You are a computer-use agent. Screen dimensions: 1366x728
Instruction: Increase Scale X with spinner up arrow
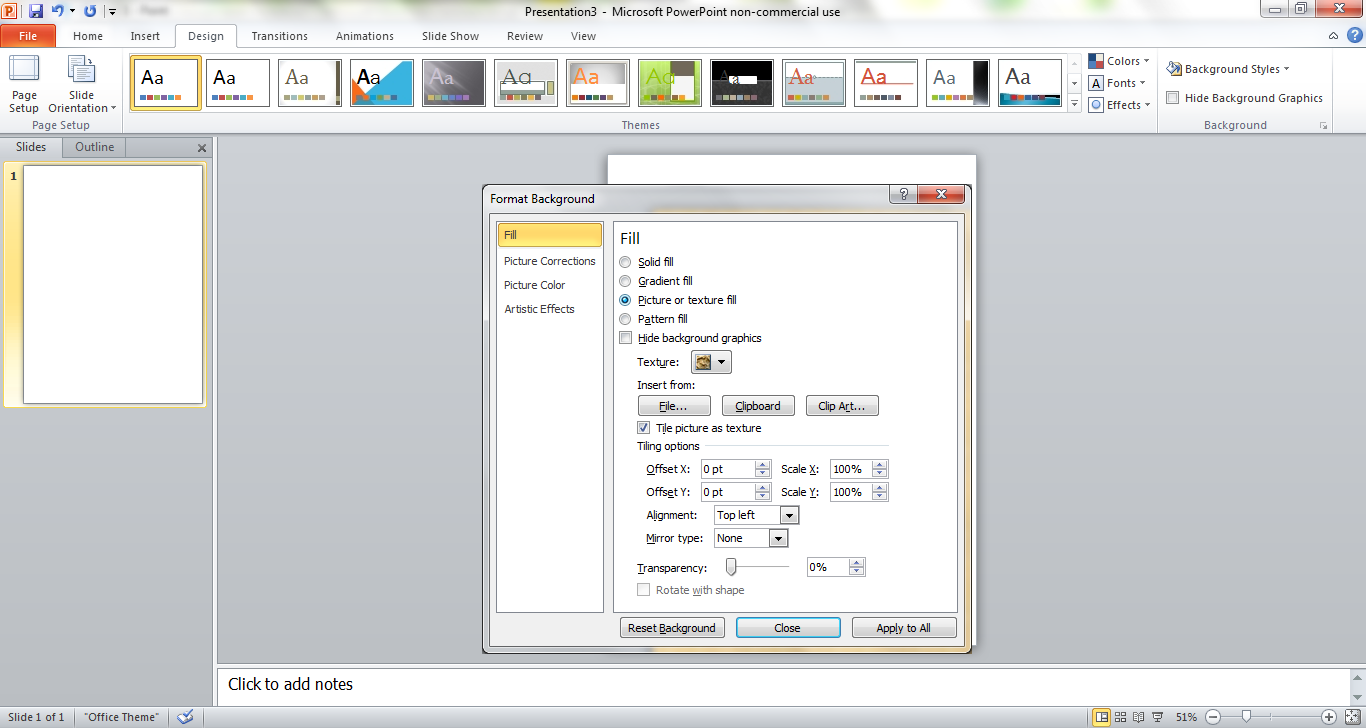880,465
